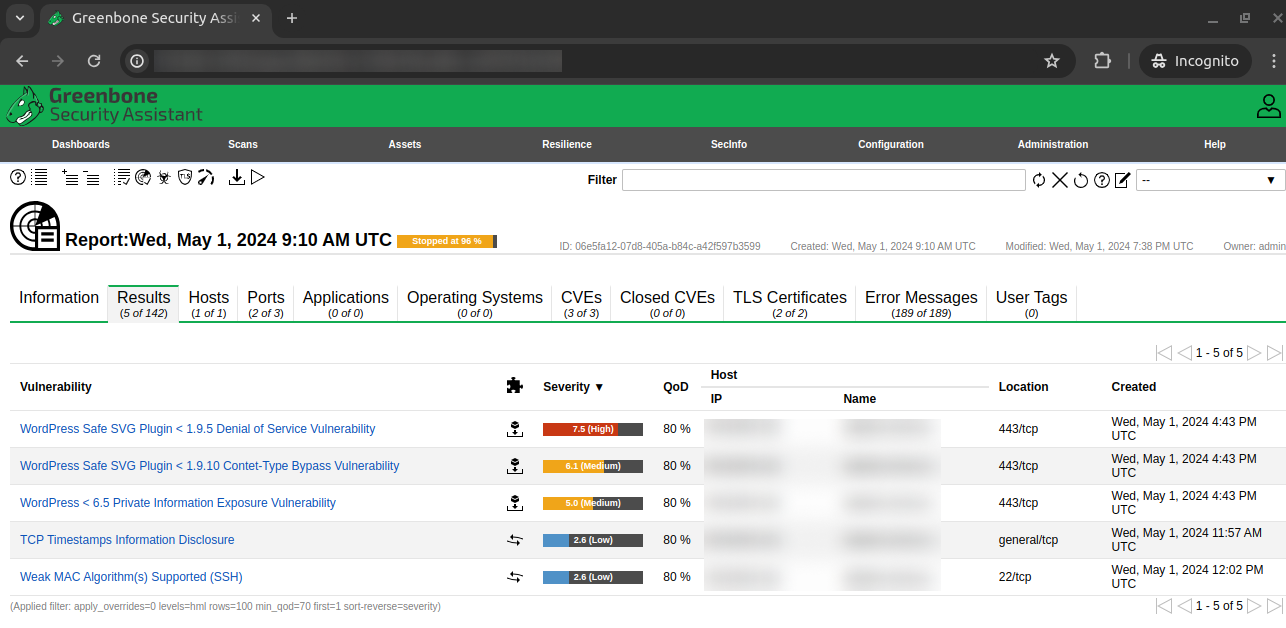Click the vendor fix icon for WordPress < 6.5 row

(514, 503)
